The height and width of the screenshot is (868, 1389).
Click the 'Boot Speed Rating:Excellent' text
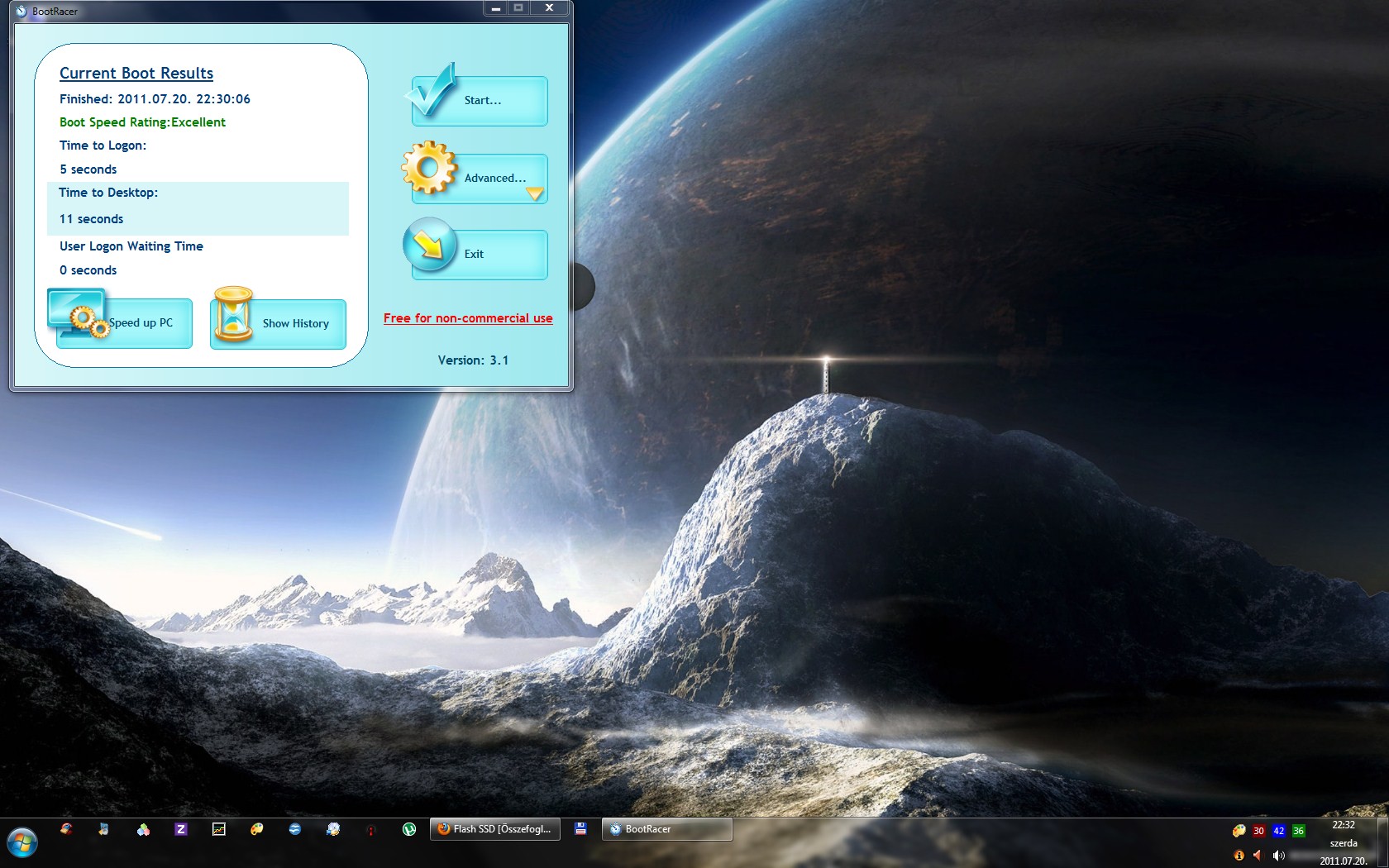click(142, 122)
